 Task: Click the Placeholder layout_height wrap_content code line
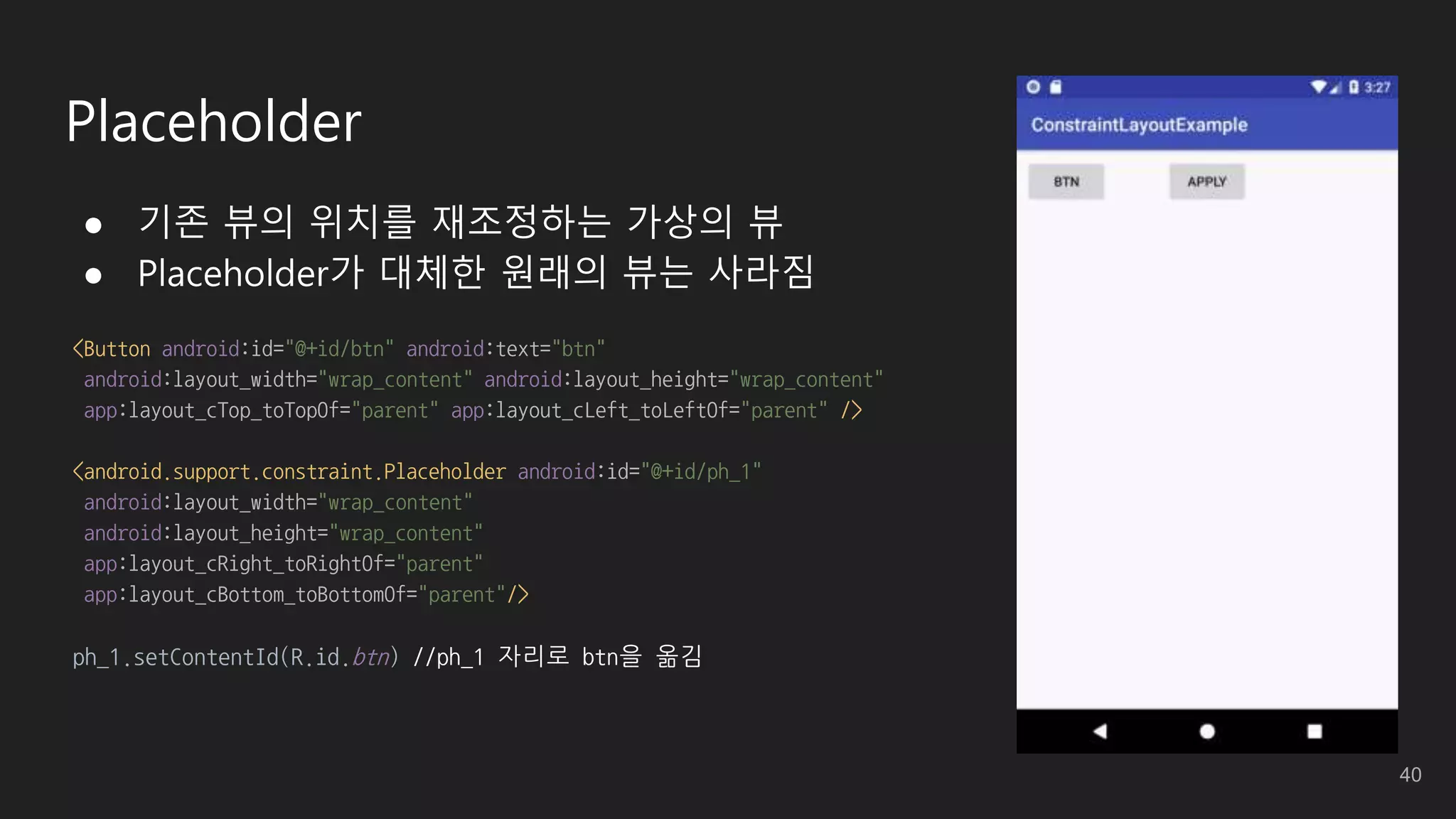[x=283, y=533]
